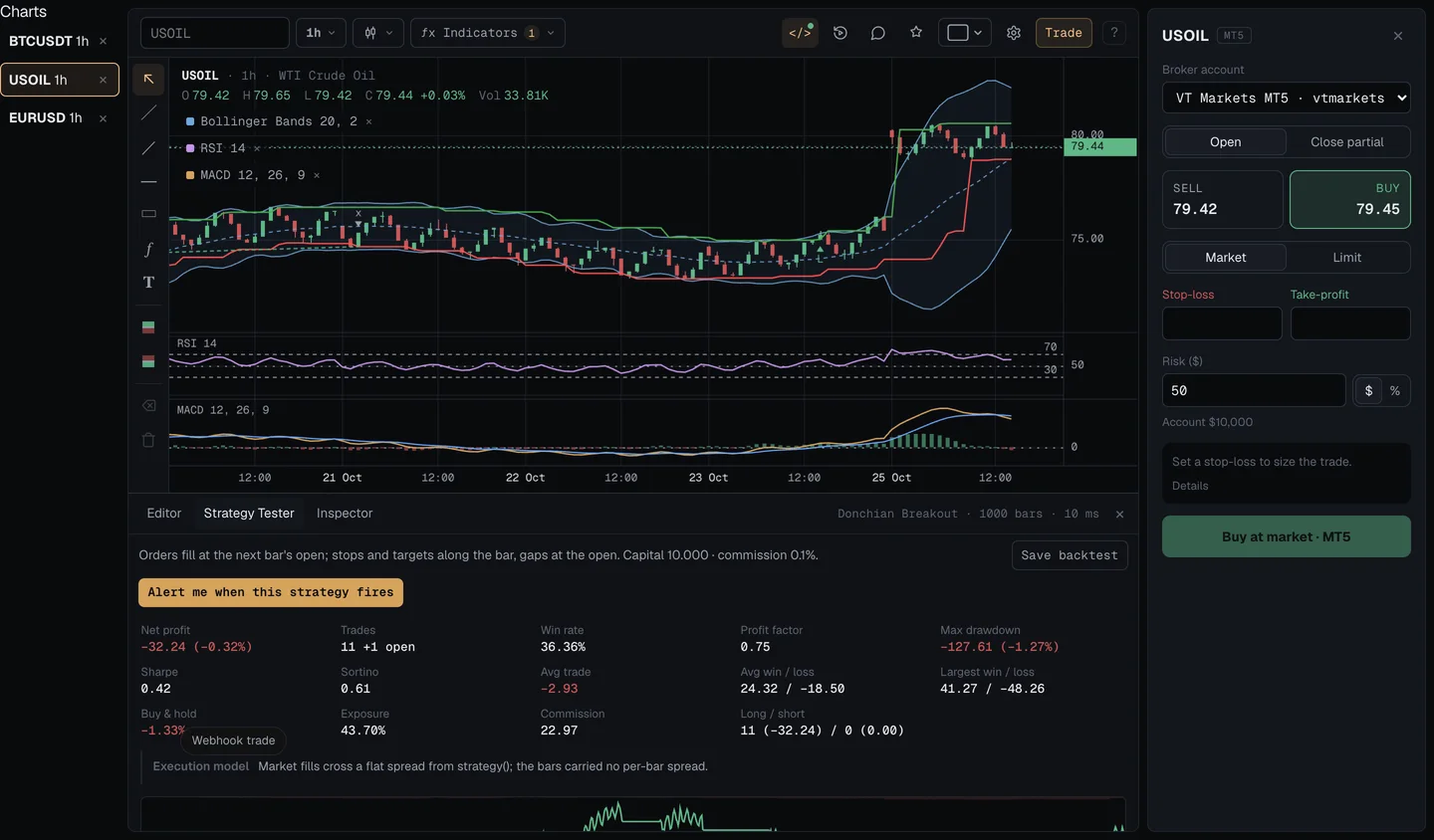Select the Fibonacci f tool
Viewport: 1434px width, 840px height.
(x=148, y=249)
